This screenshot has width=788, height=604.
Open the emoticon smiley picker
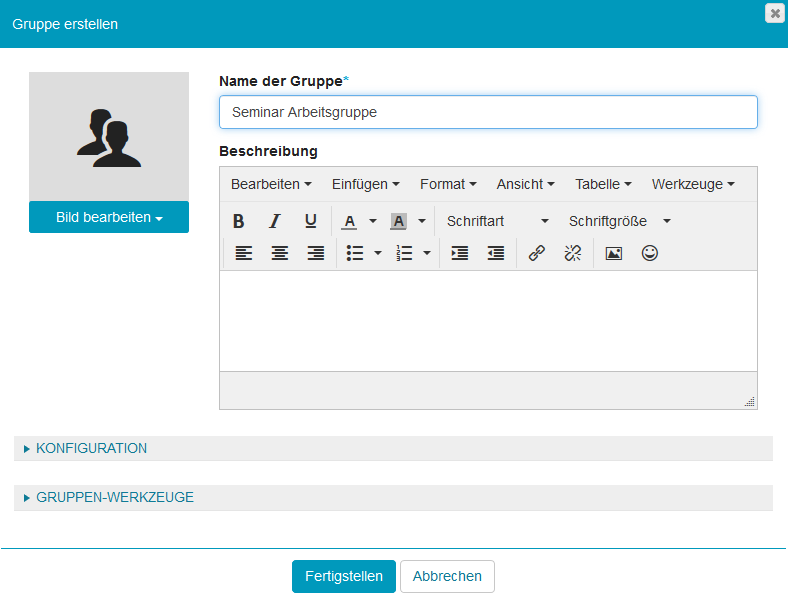(x=650, y=254)
